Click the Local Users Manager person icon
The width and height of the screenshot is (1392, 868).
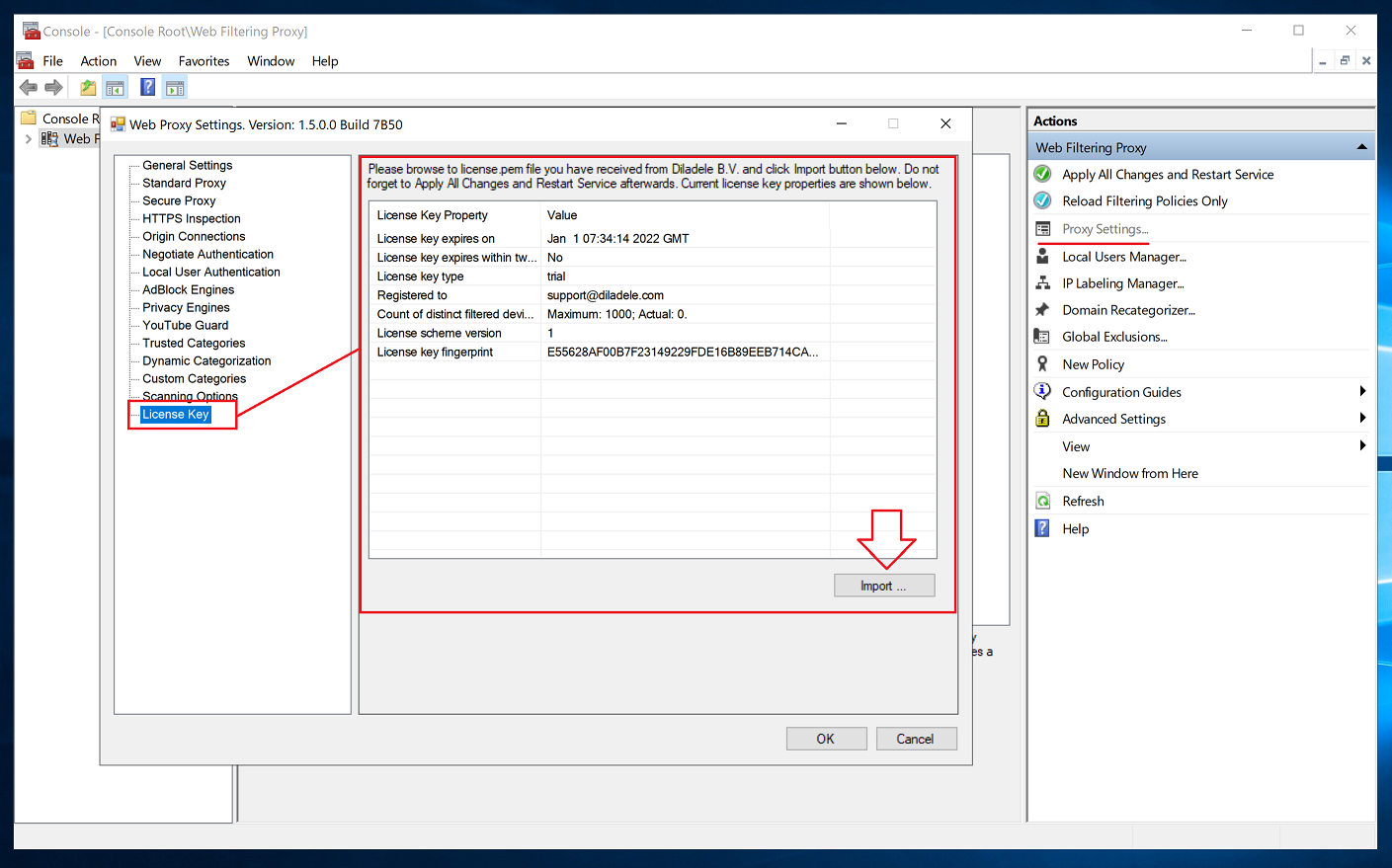click(x=1042, y=256)
